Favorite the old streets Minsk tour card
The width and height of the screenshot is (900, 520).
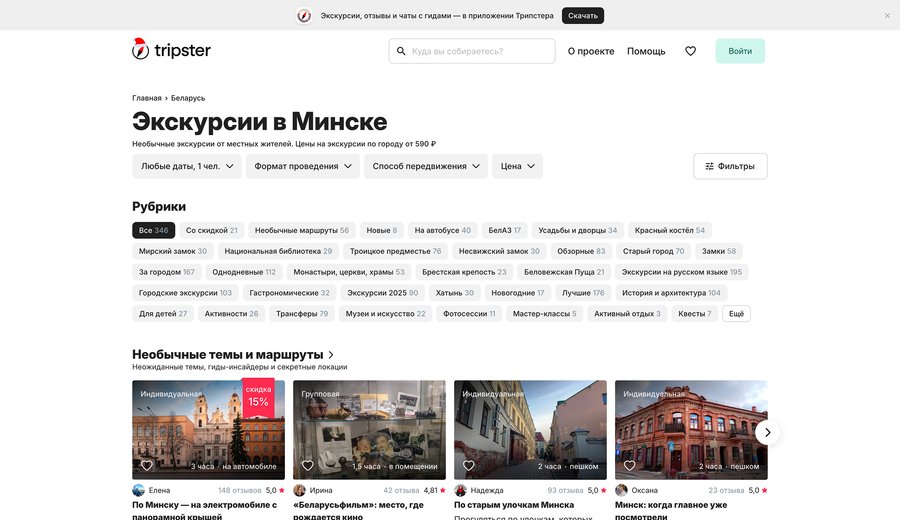pyautogui.click(x=468, y=465)
